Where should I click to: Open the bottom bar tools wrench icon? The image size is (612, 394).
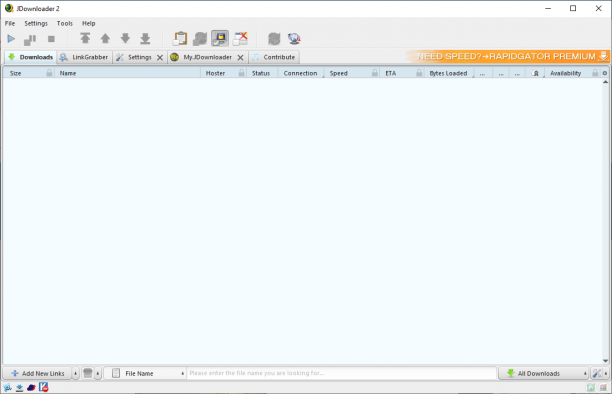(x=596, y=374)
